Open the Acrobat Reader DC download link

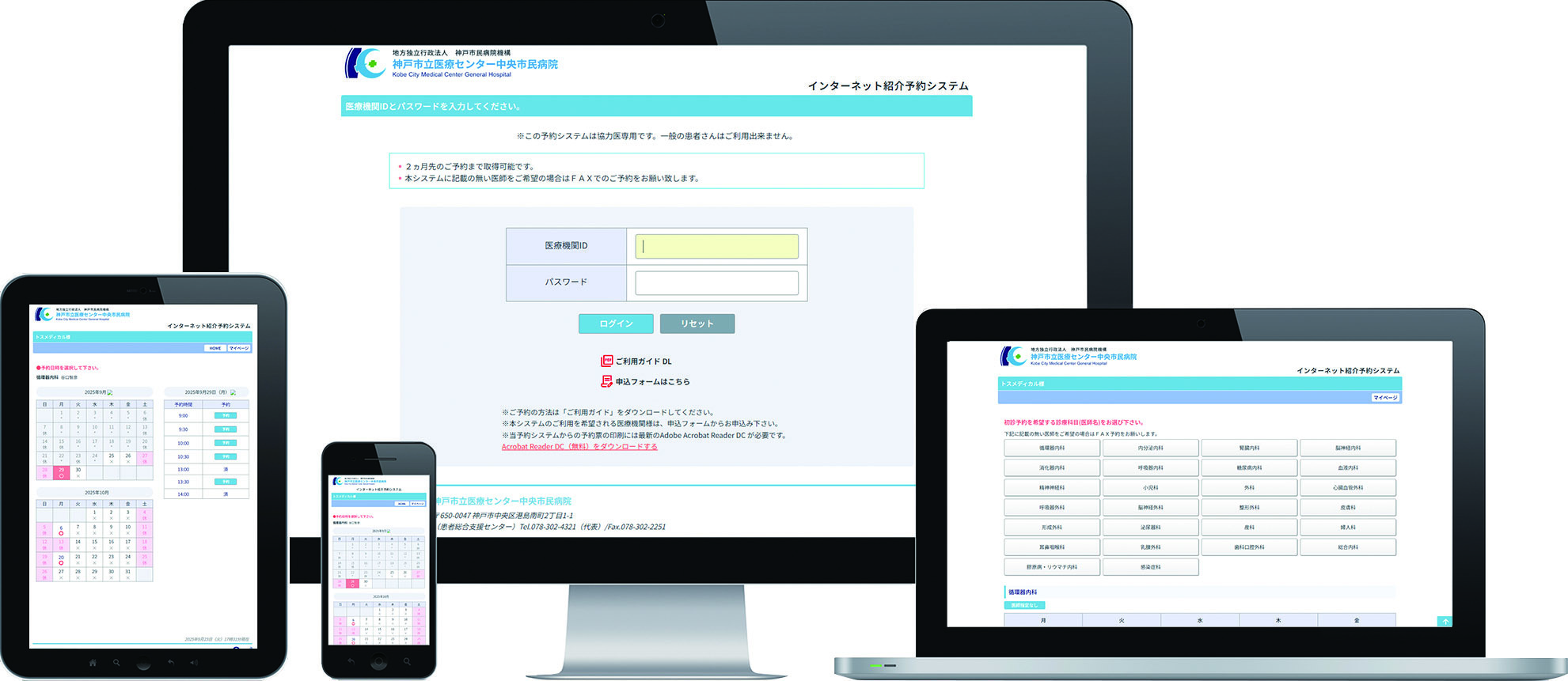[x=579, y=447]
